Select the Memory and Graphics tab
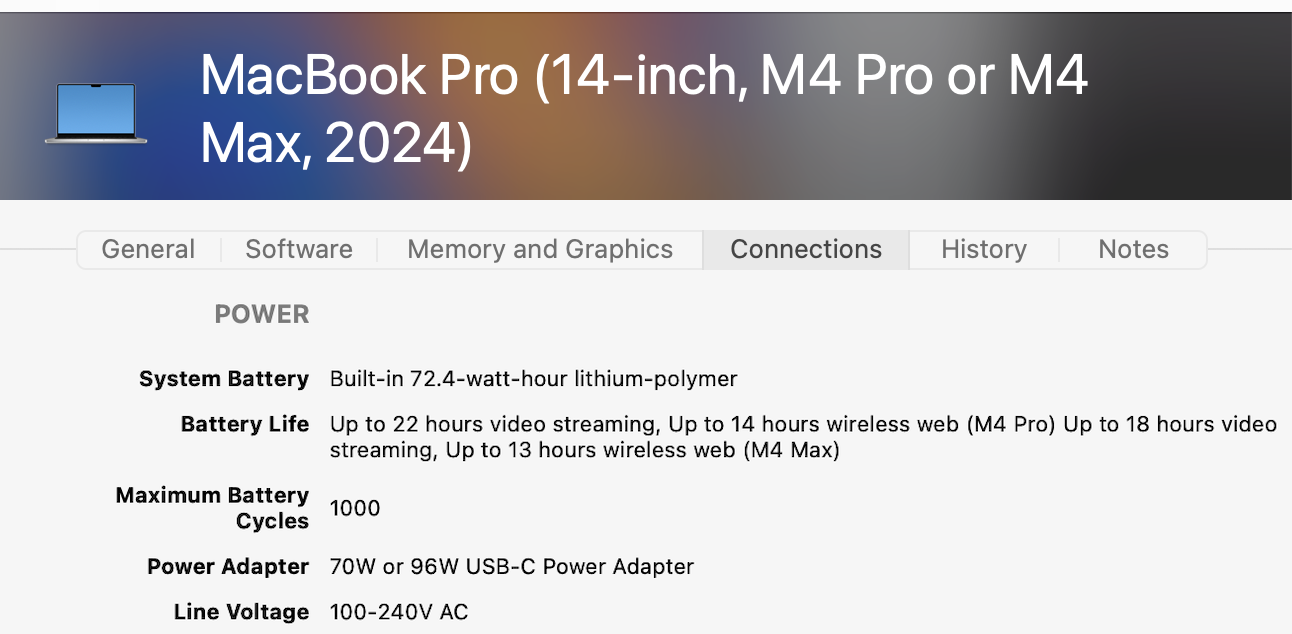The image size is (1292, 634). (540, 249)
